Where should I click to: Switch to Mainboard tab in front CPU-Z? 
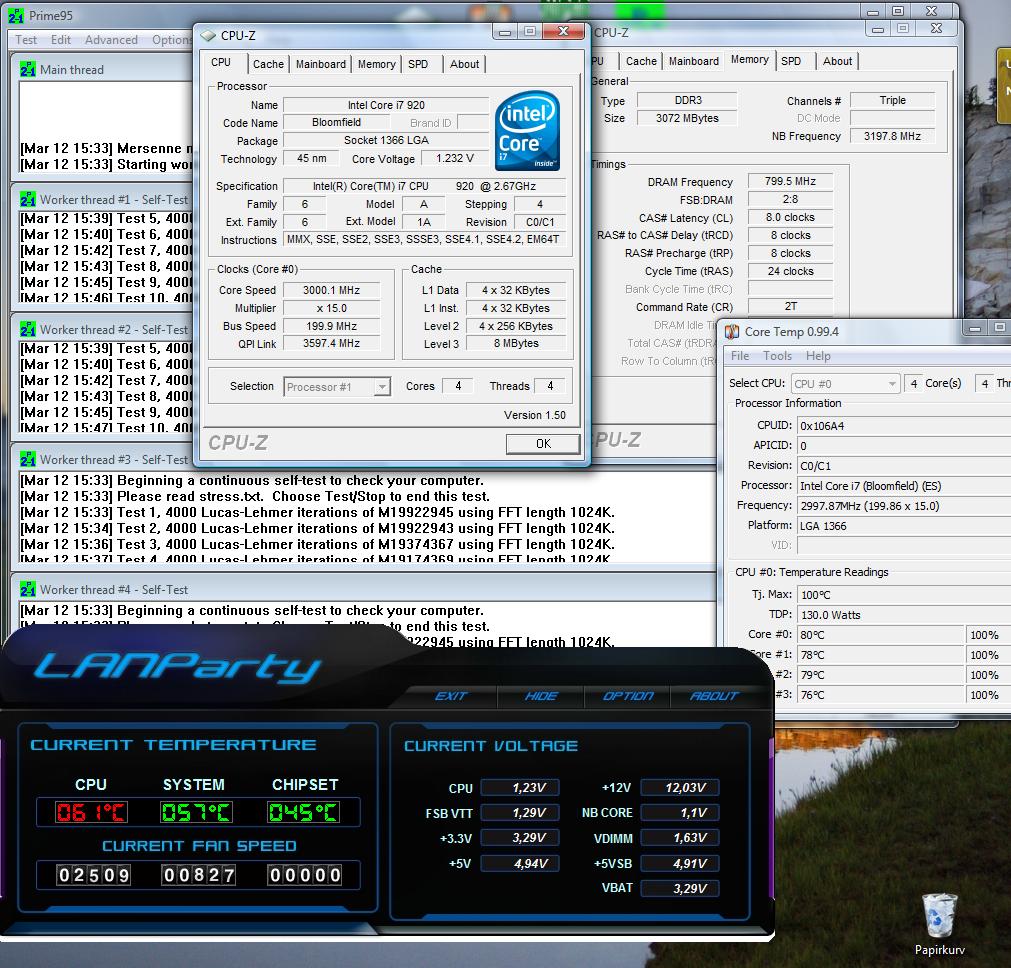coord(320,64)
